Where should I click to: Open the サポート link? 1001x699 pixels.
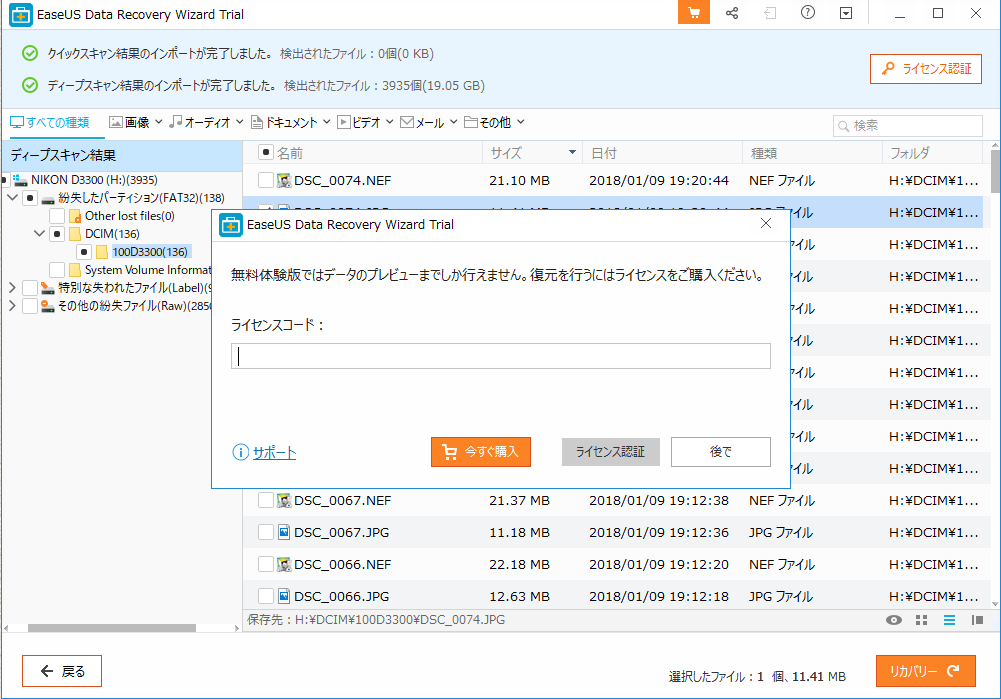[x=275, y=453]
